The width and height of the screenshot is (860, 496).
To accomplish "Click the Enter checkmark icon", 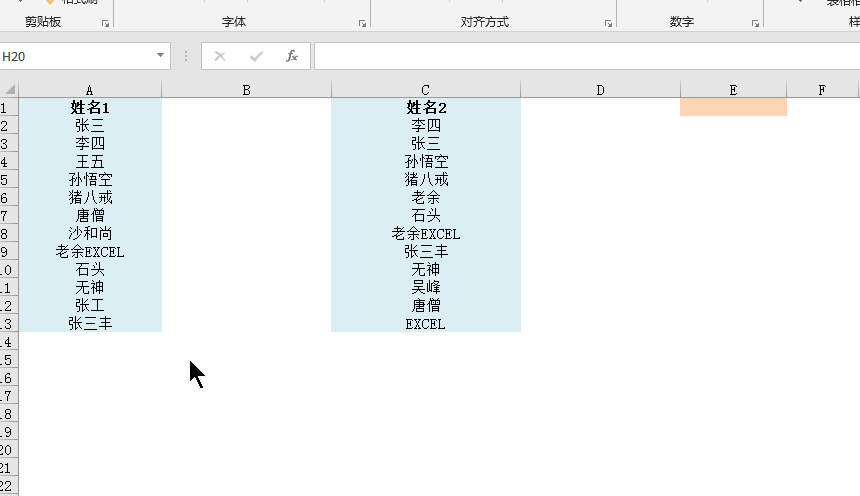I will [x=256, y=56].
